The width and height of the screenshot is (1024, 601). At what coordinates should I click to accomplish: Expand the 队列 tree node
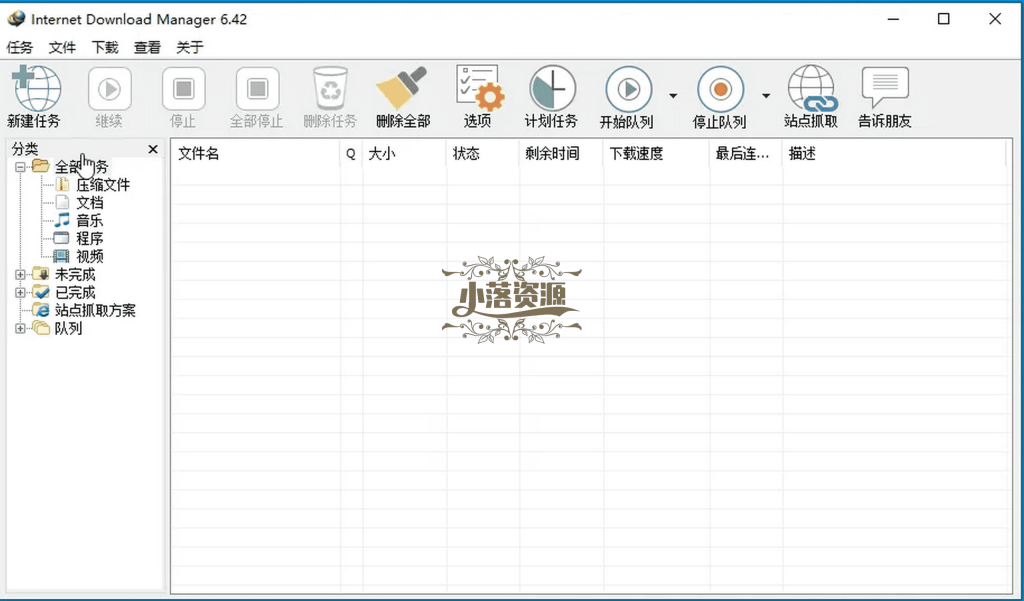pyautogui.click(x=20, y=328)
